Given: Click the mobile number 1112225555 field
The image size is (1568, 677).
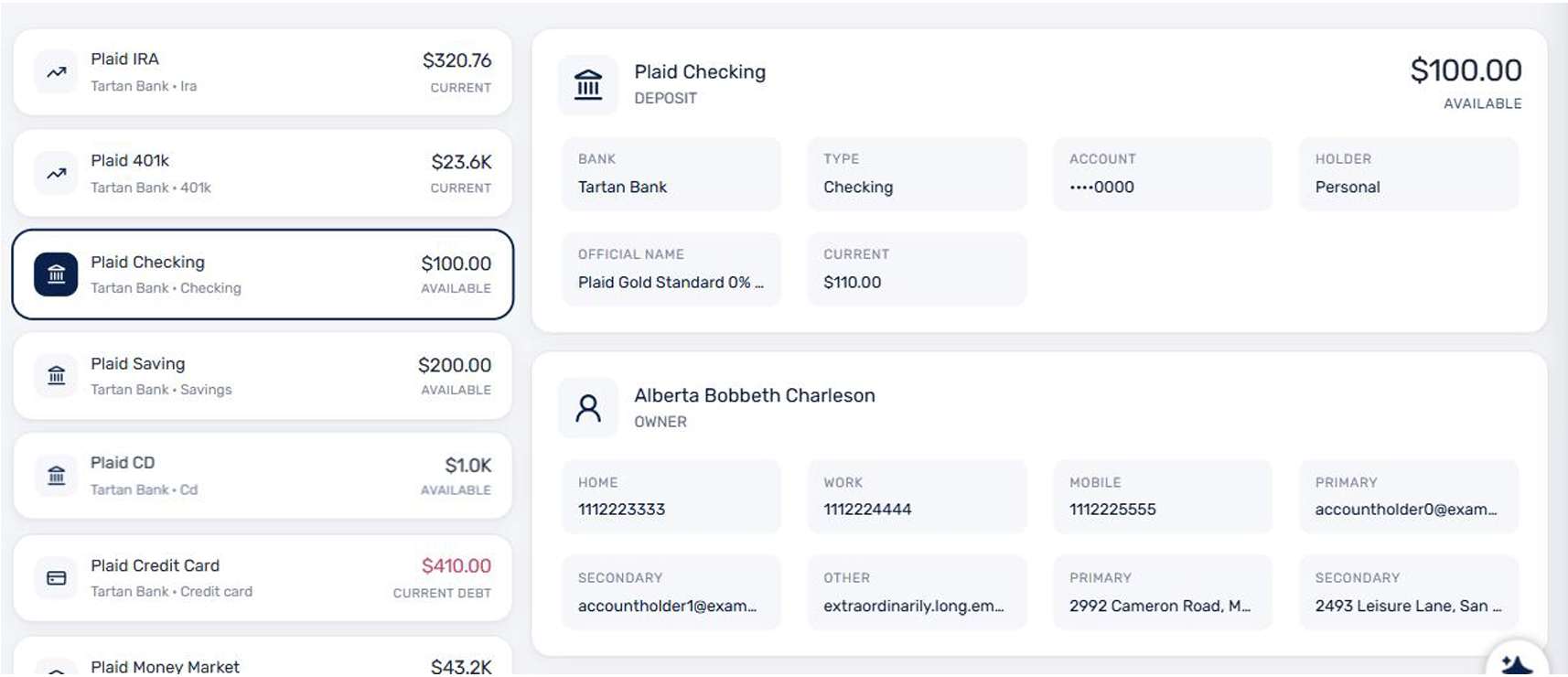Looking at the screenshot, I should coord(1163,497).
